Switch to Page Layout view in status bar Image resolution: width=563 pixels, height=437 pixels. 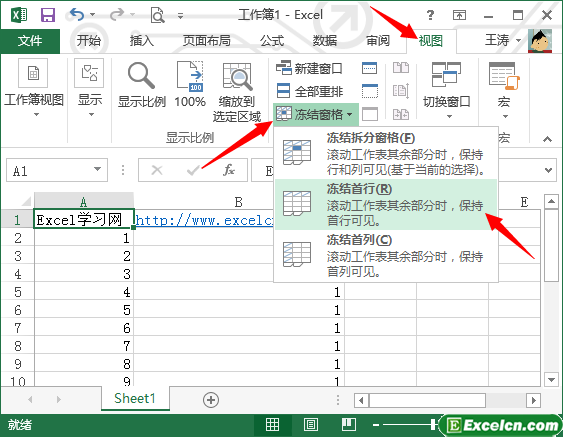click(311, 425)
